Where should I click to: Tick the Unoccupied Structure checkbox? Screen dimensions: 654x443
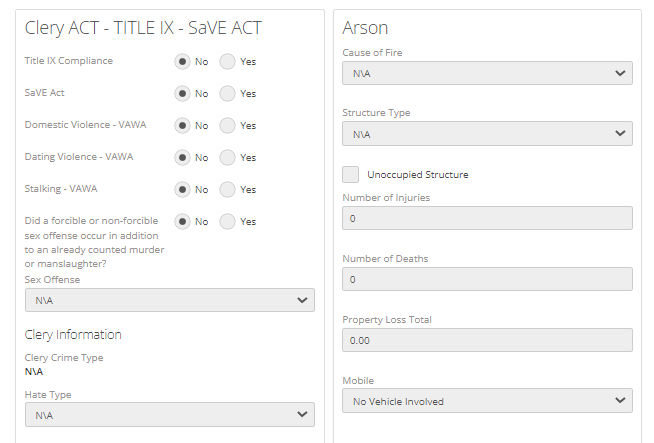click(x=350, y=174)
